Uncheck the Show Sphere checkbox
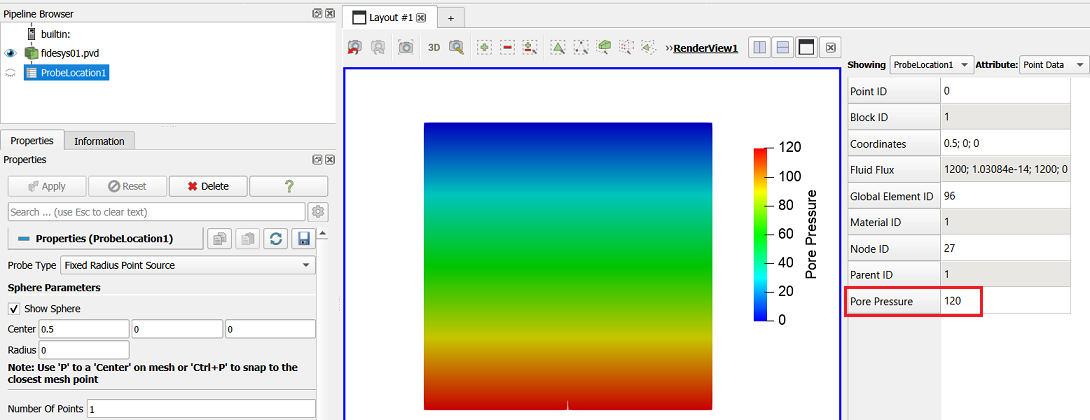Viewport: 1090px width, 420px height. pos(14,309)
